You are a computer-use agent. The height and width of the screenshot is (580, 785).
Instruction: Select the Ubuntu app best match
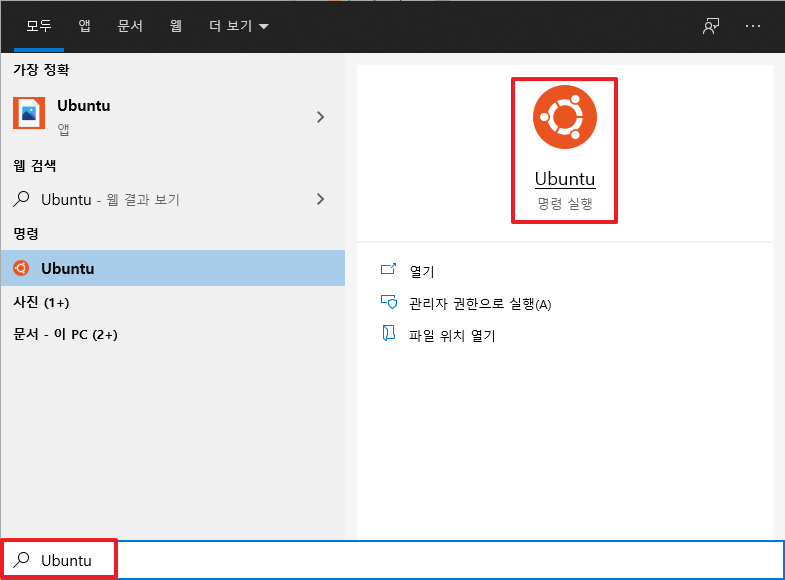tap(173, 117)
